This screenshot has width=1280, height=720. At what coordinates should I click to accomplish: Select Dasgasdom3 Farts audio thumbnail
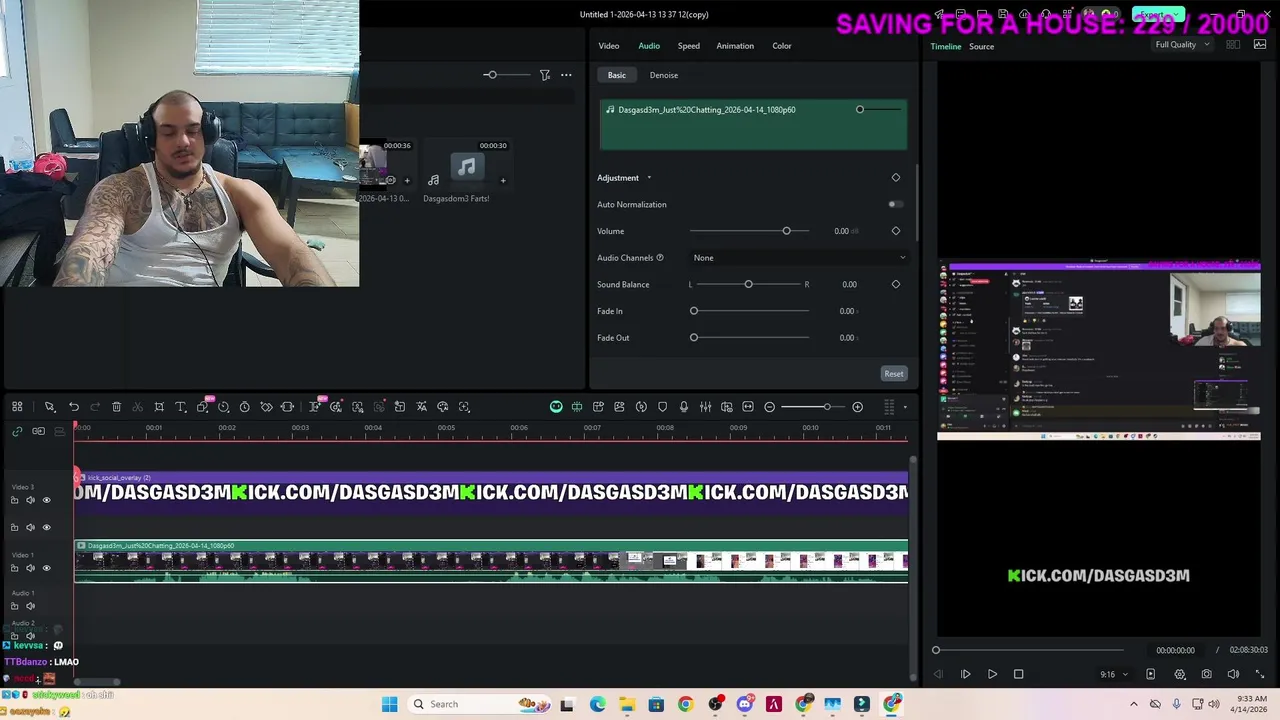[x=467, y=168]
